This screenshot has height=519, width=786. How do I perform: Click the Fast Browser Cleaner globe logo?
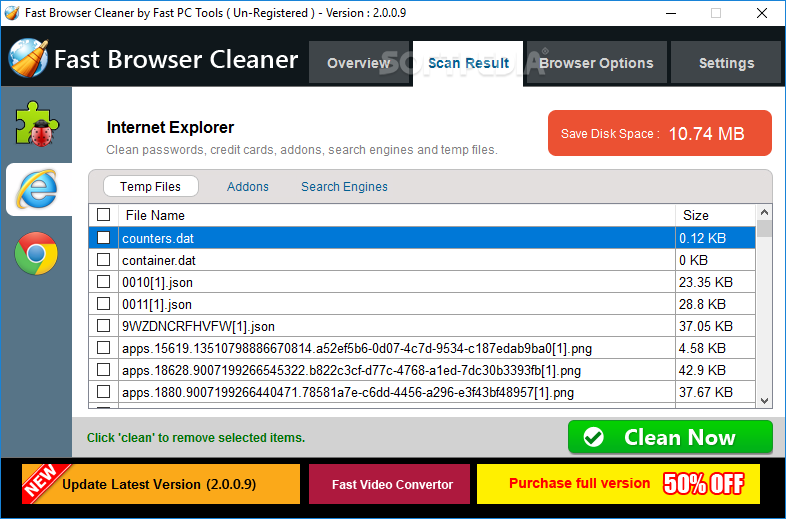pos(28,58)
